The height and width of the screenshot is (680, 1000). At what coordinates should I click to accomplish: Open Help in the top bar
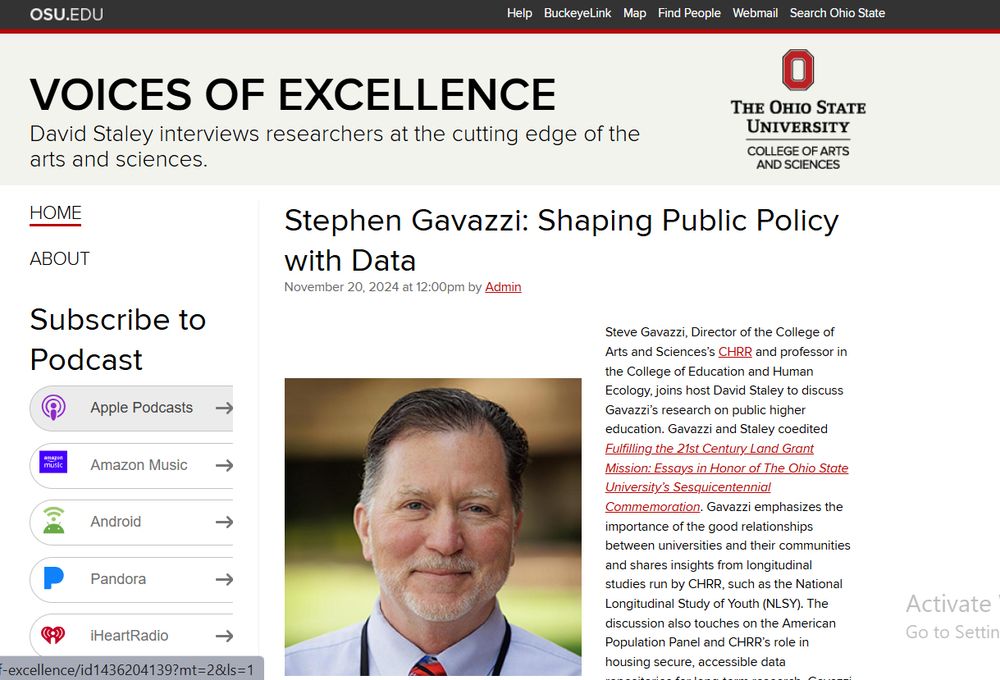click(x=520, y=13)
